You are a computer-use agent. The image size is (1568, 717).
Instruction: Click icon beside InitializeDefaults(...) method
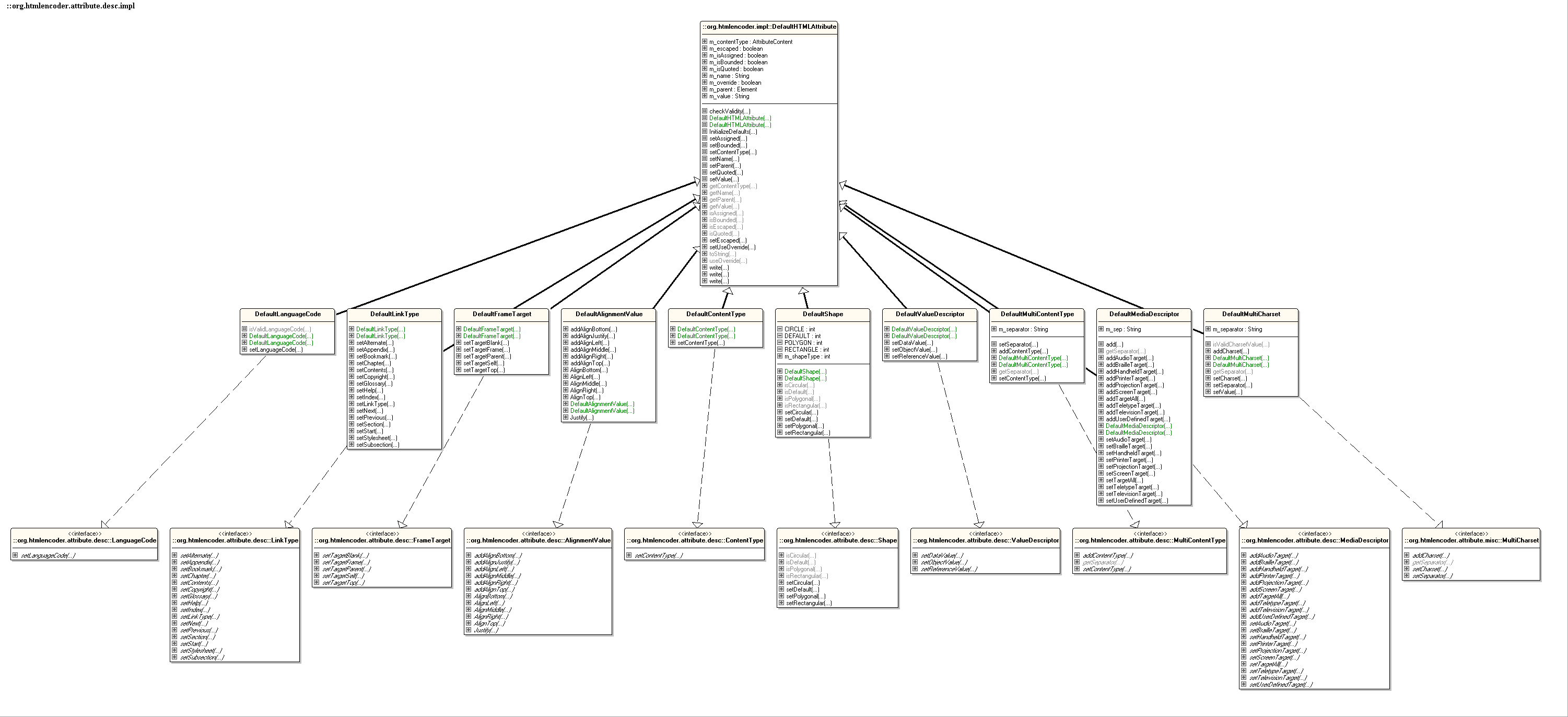[704, 132]
